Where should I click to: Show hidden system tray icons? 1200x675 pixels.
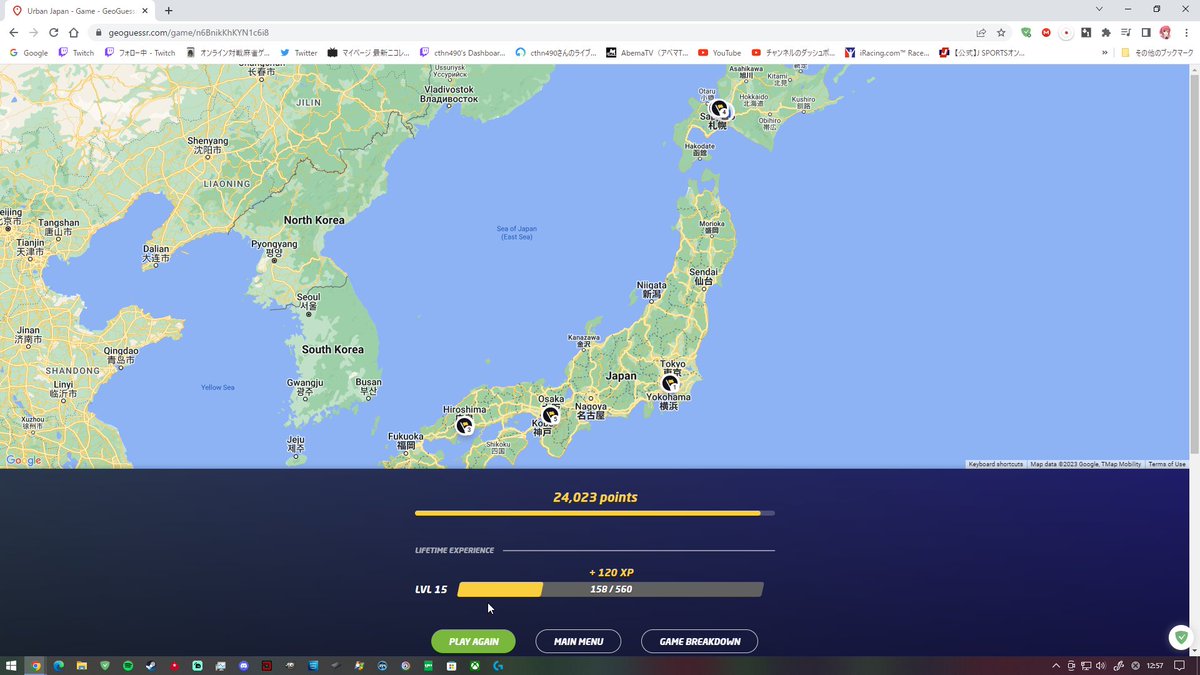(x=1056, y=665)
